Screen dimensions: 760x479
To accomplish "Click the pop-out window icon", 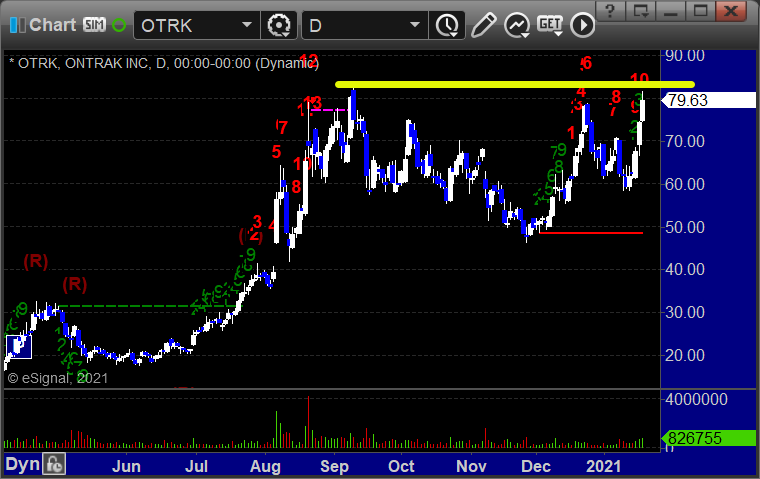I will 640,10.
